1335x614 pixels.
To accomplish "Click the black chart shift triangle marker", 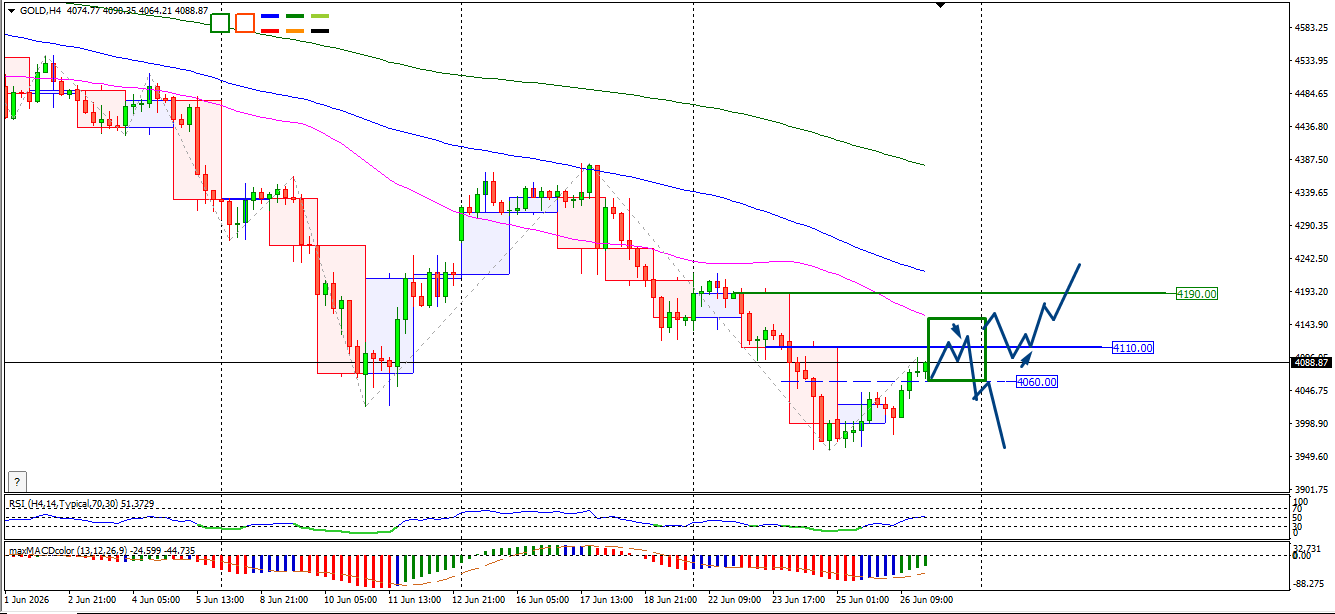I will (x=940, y=5).
